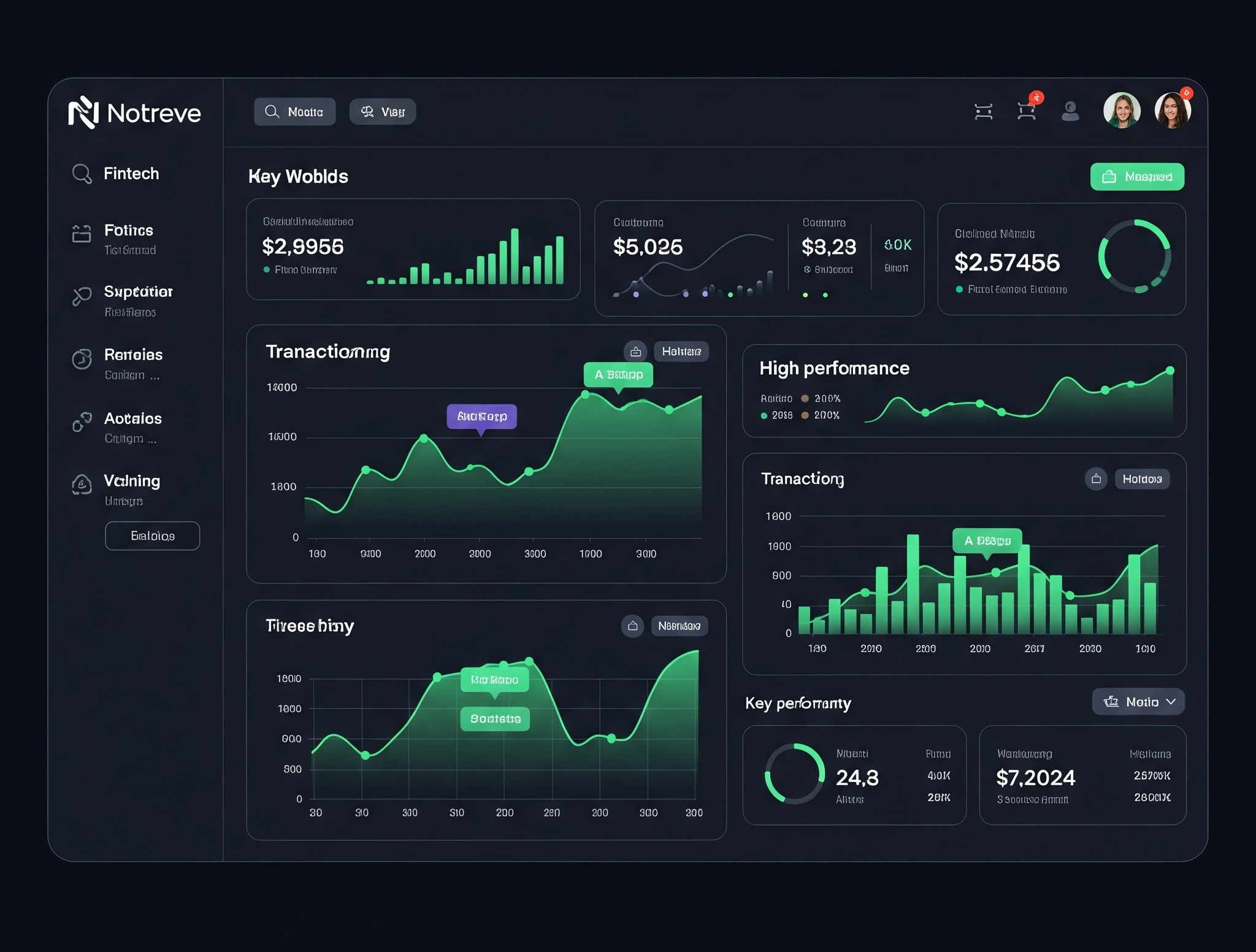1256x952 pixels.
Task: Click the circular progress ring beside $2.57456
Action: tap(1135, 256)
